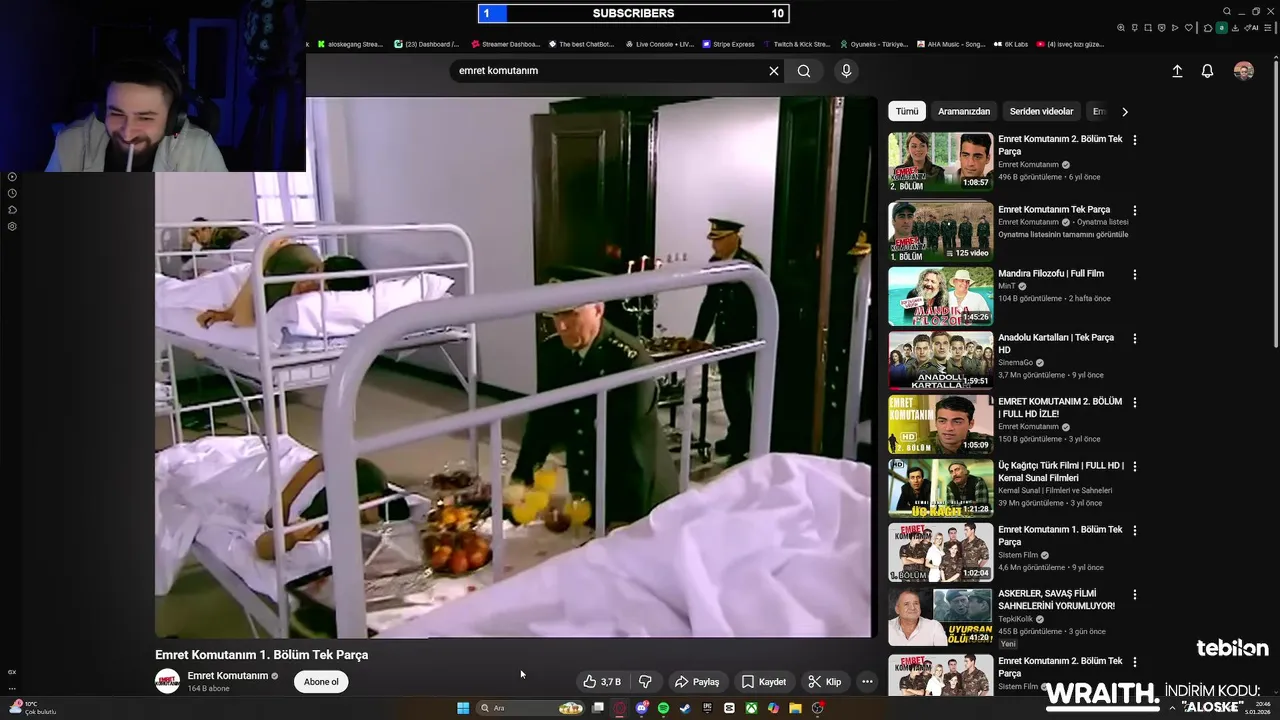Open Emret Komutanım 2. Bölüm 1:08:57 thumbnail

point(941,162)
